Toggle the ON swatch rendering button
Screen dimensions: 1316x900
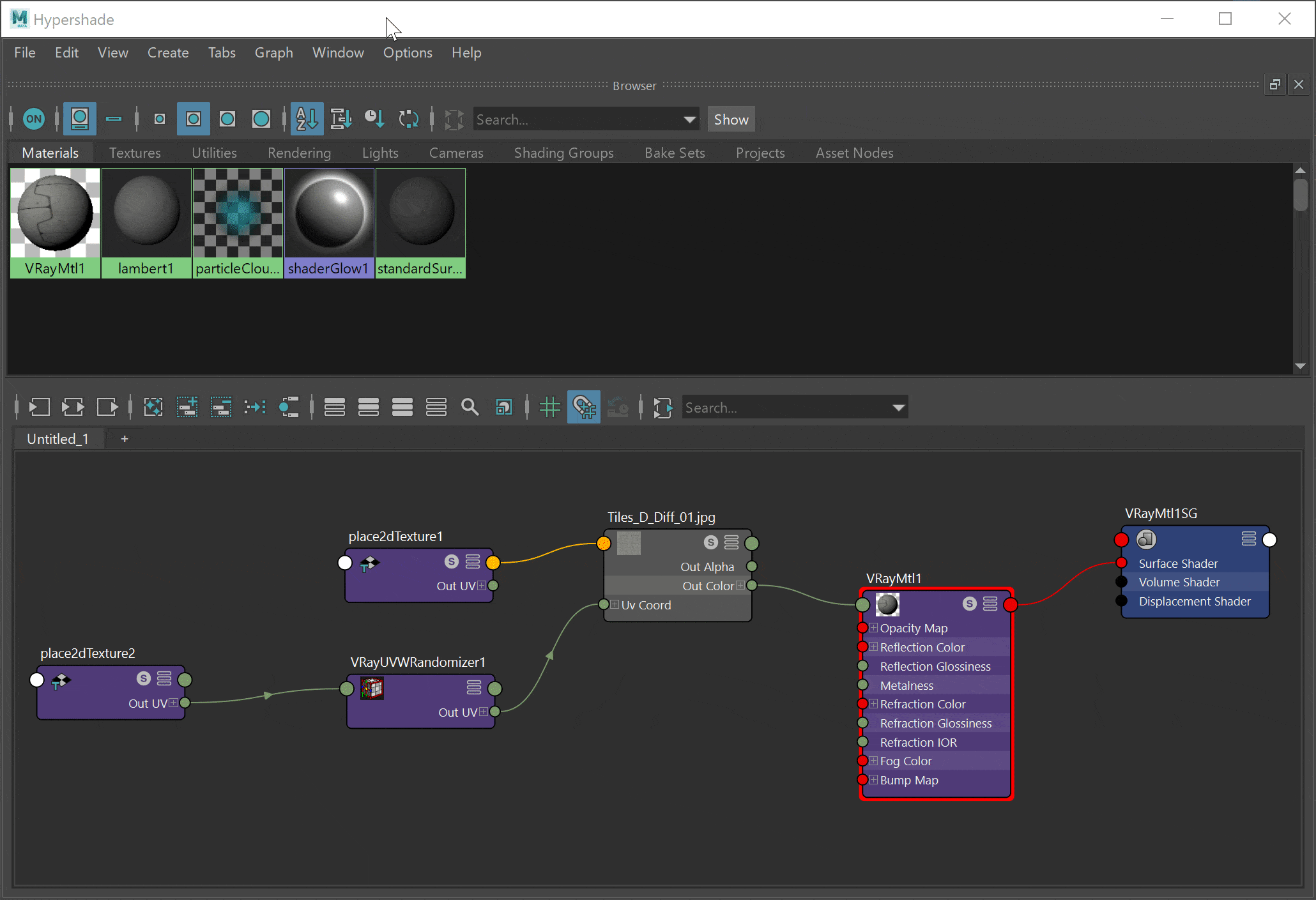point(34,119)
